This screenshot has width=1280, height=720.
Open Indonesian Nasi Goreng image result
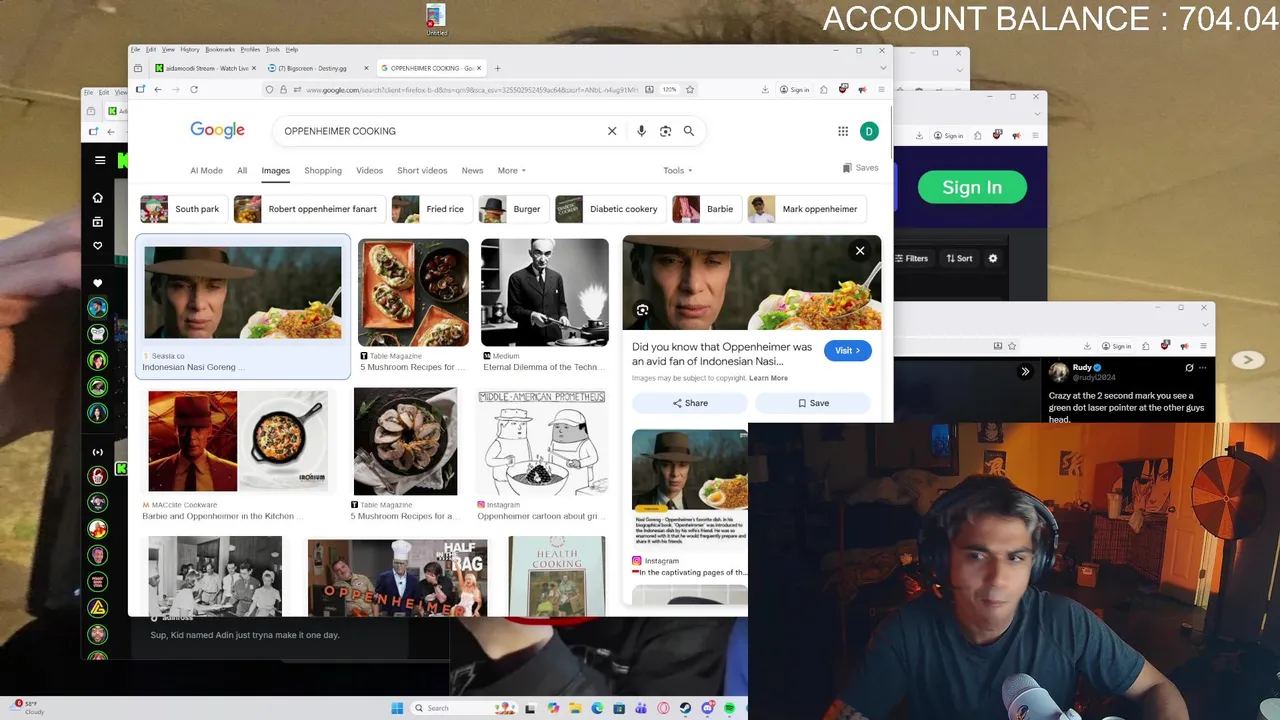243,306
